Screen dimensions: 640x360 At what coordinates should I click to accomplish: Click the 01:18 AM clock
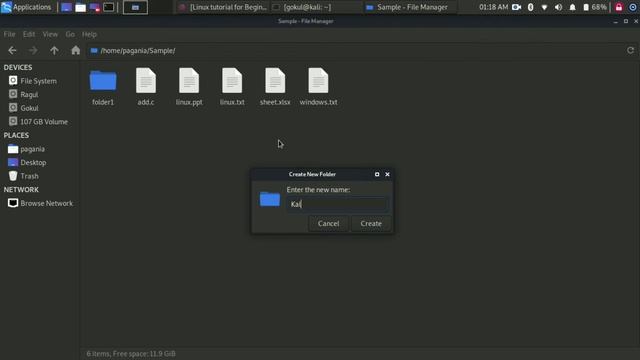tap(493, 7)
